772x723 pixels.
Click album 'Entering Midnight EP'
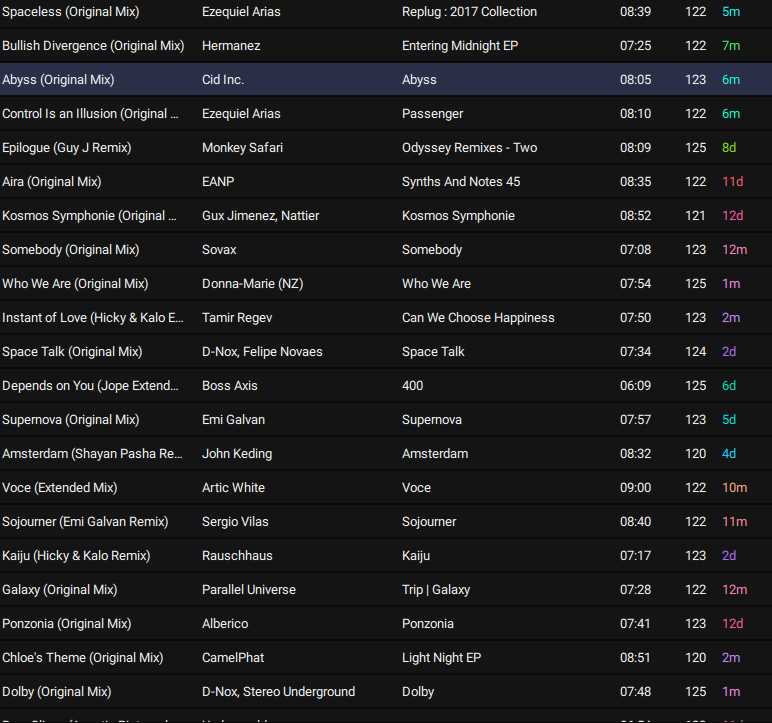[460, 46]
